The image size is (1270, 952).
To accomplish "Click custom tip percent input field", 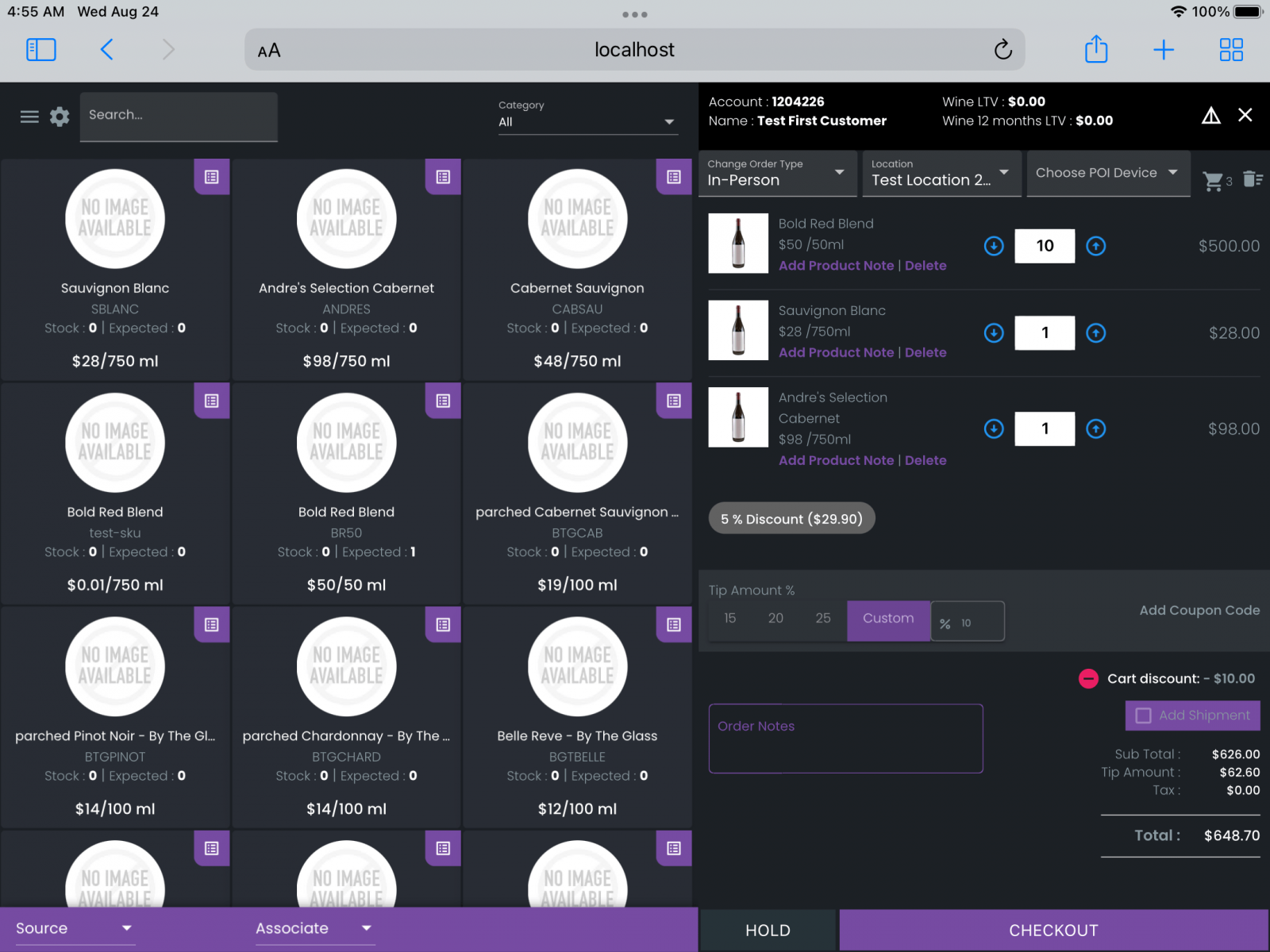I will 968,621.
